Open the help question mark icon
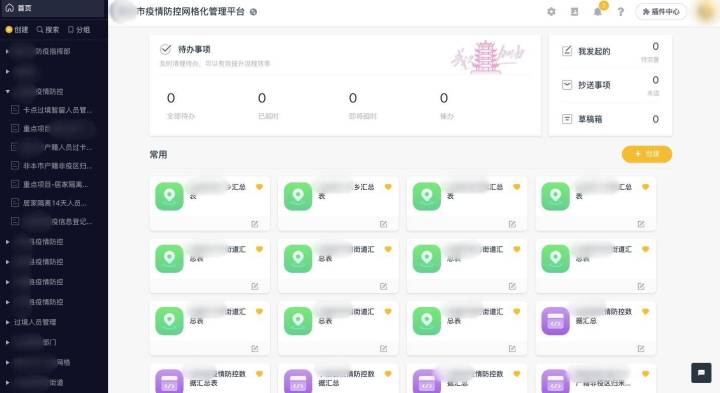Screen dimensions: 720x393 click(x=620, y=12)
